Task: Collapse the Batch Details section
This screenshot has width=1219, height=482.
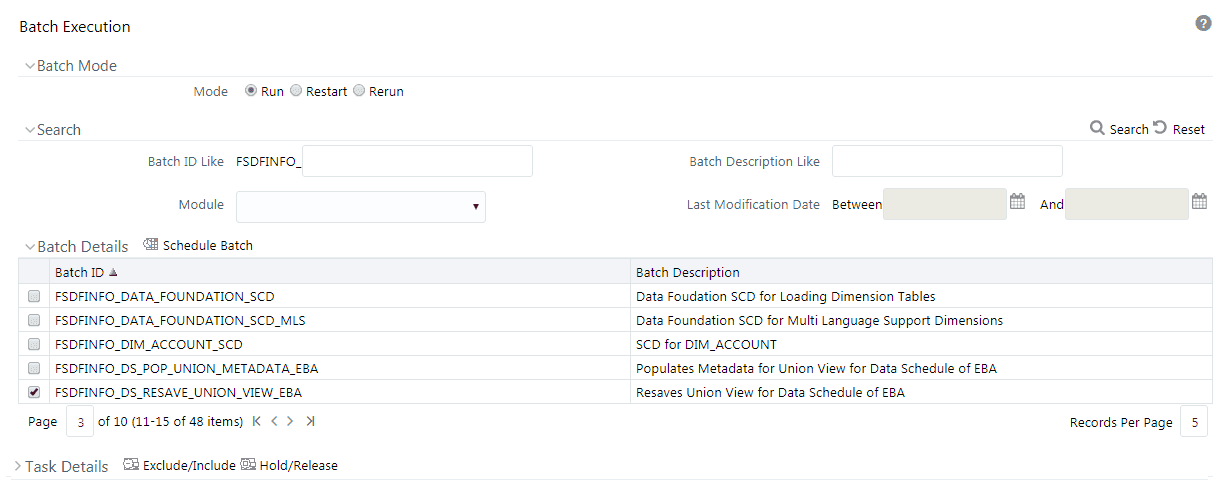Action: coord(30,246)
